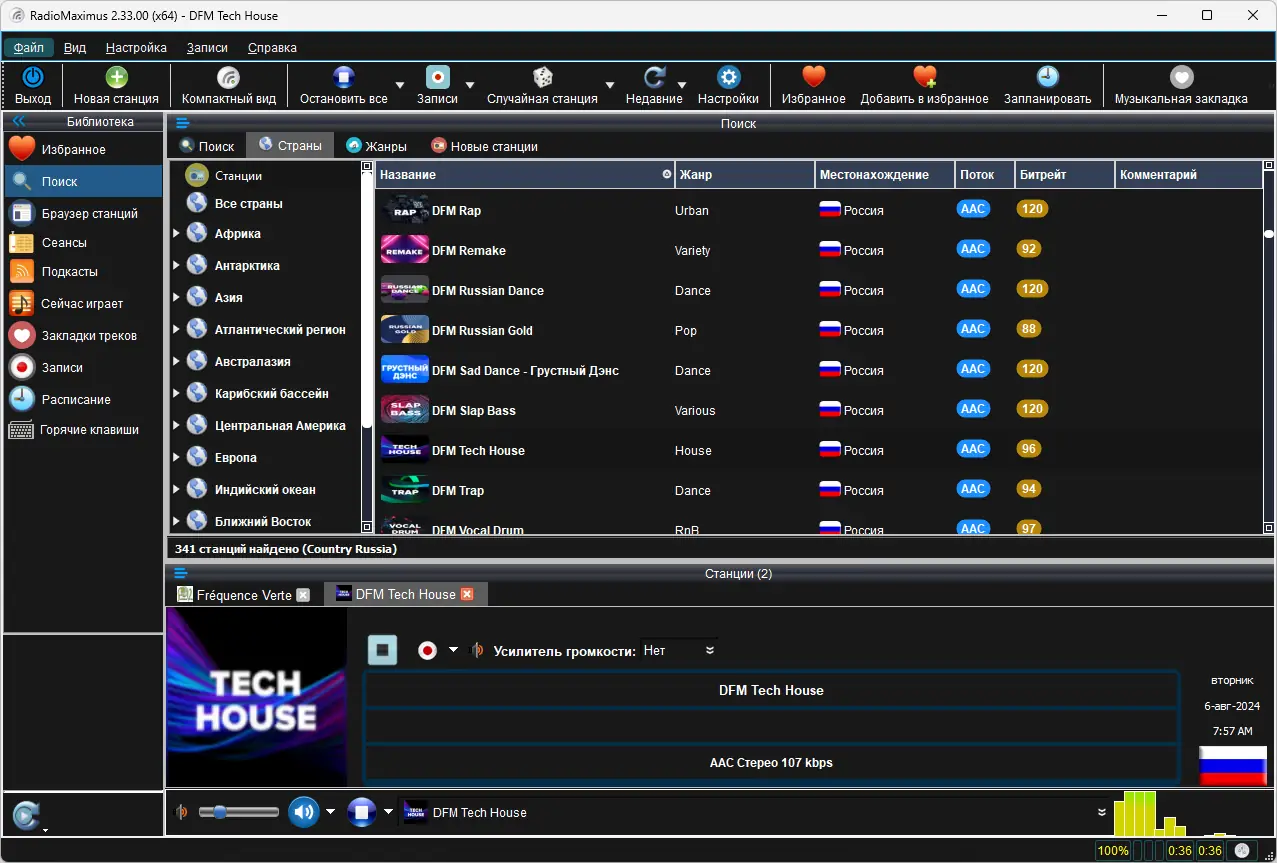Open the Настройки (settings) toolbar icon

(729, 85)
